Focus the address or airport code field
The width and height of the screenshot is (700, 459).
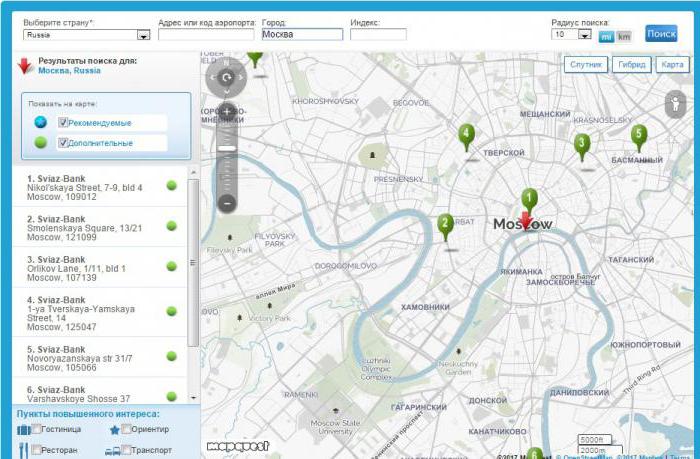[206, 34]
